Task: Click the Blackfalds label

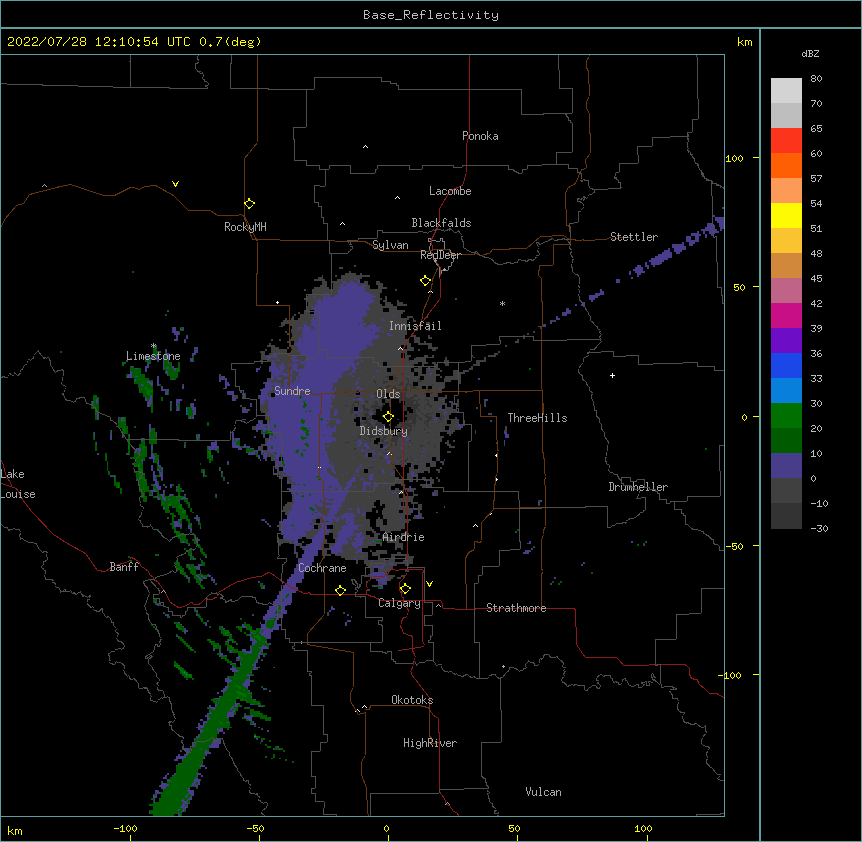Action: coord(441,223)
